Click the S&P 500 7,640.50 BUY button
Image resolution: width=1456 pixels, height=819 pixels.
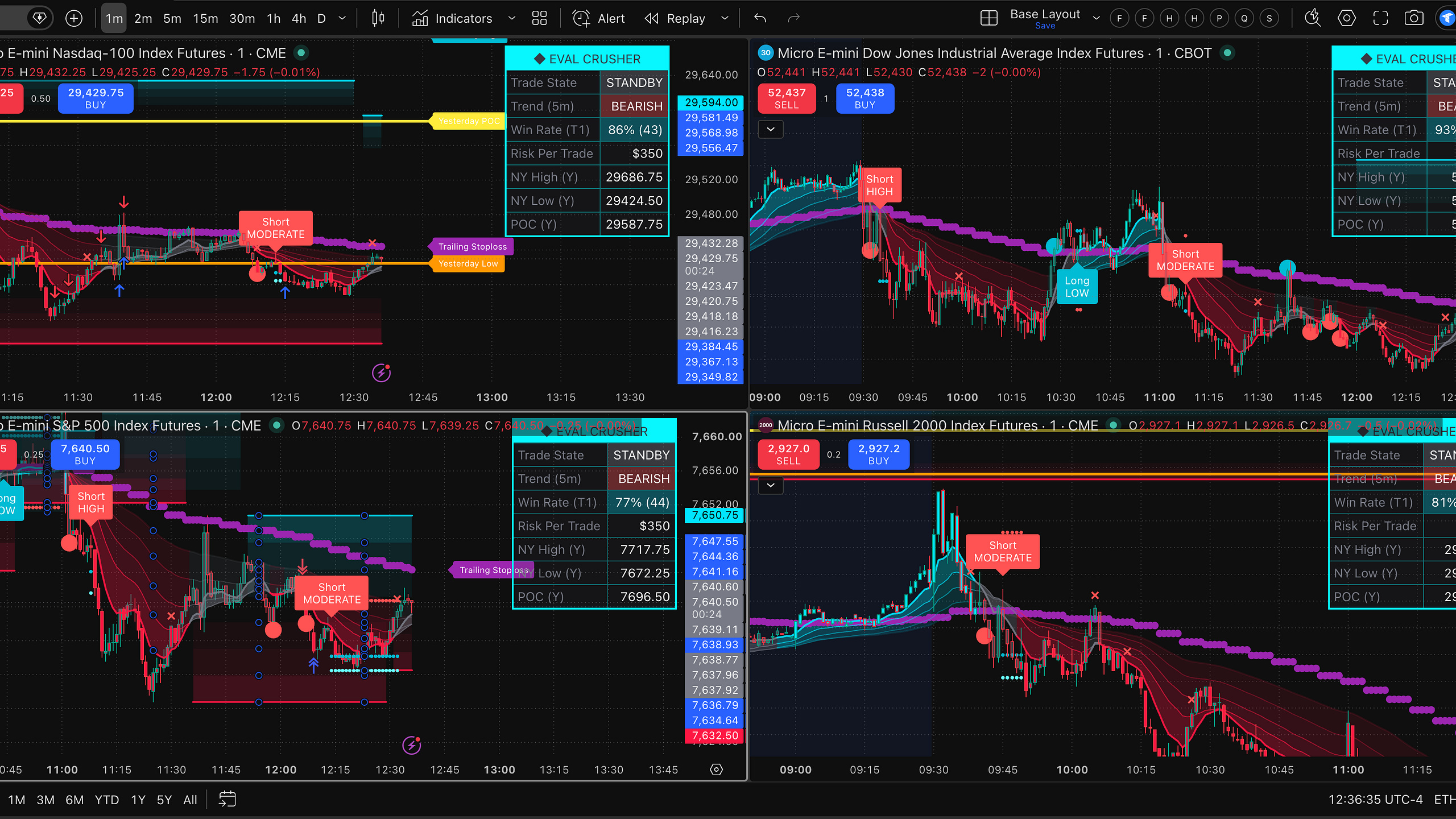[85, 454]
